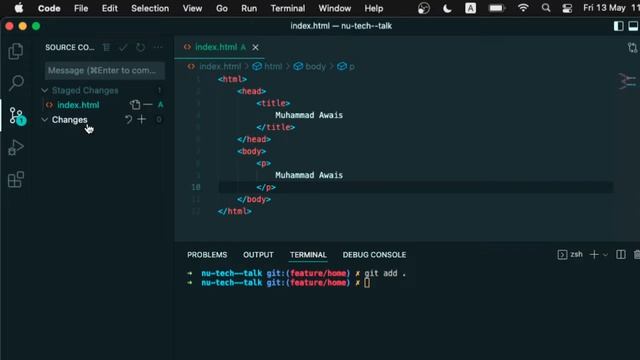Image resolution: width=640 pixels, height=360 pixels.
Task: Click 'git add .' command in terminal
Action: click(385, 273)
